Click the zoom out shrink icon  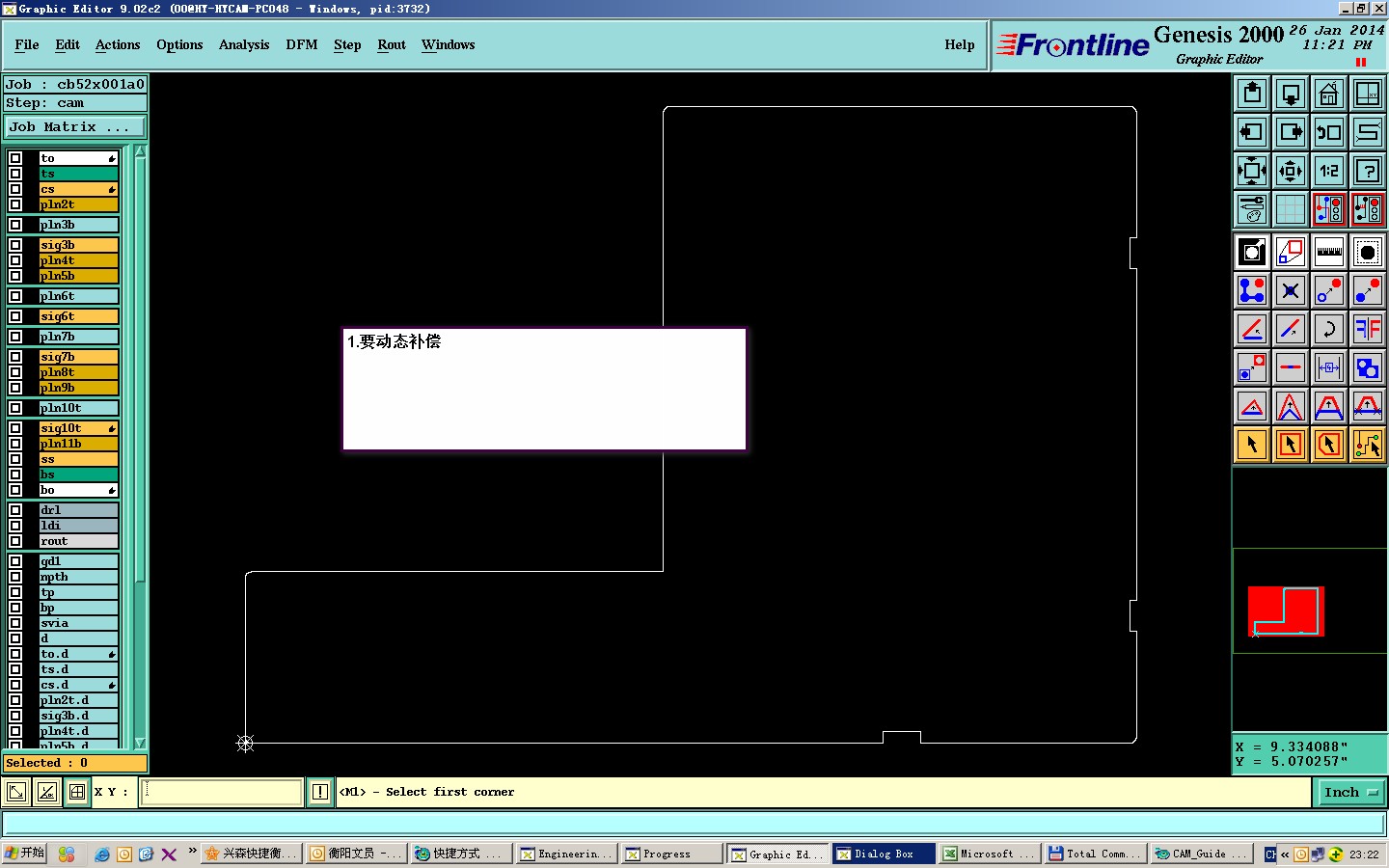coord(1291,171)
